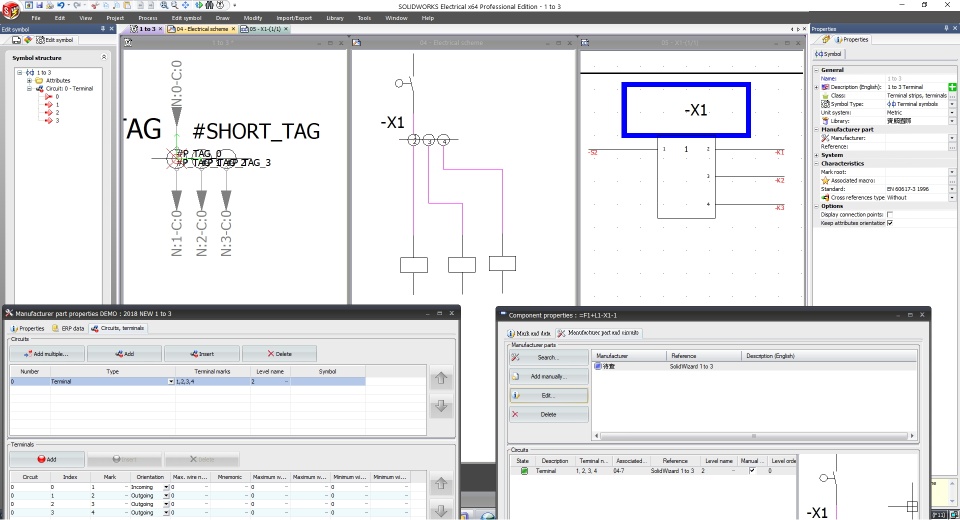Click the move-down arrow beside the Circuits table
960x520 pixels.
[441, 406]
